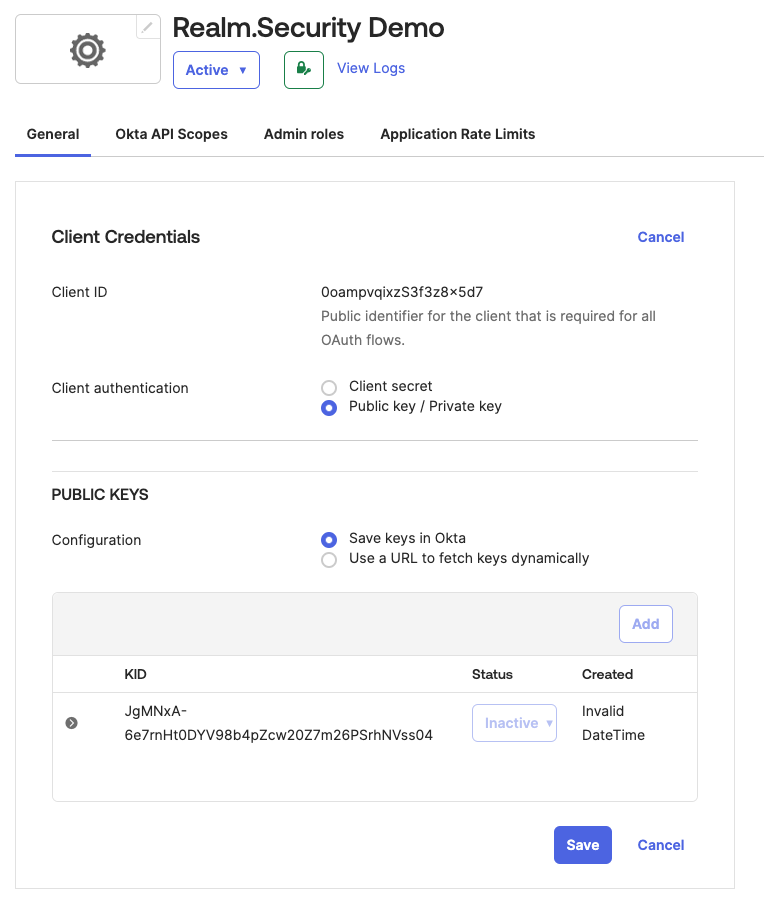Screen dimensions: 764x900
Task: Open the Active status dropdown
Action: pos(216,70)
